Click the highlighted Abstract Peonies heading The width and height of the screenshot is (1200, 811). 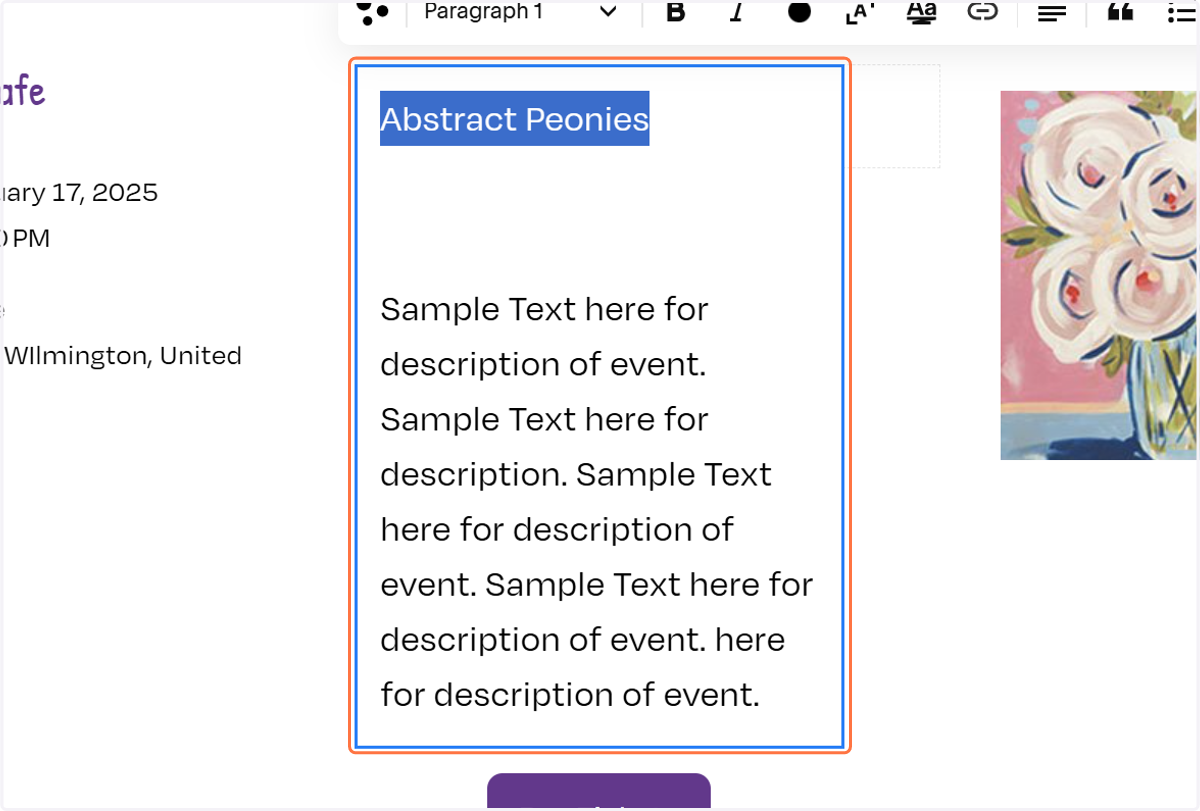514,119
